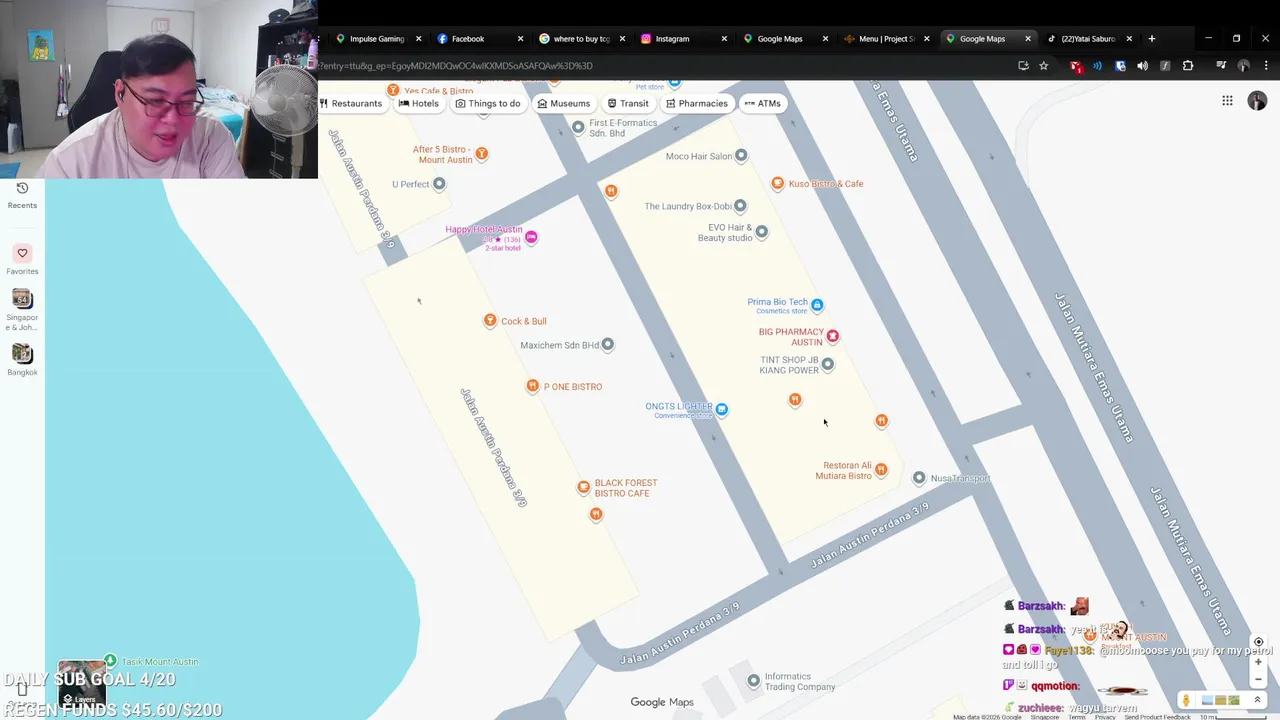Open the Recents panel in the sidebar
This screenshot has width=1280, height=720.
(22, 195)
